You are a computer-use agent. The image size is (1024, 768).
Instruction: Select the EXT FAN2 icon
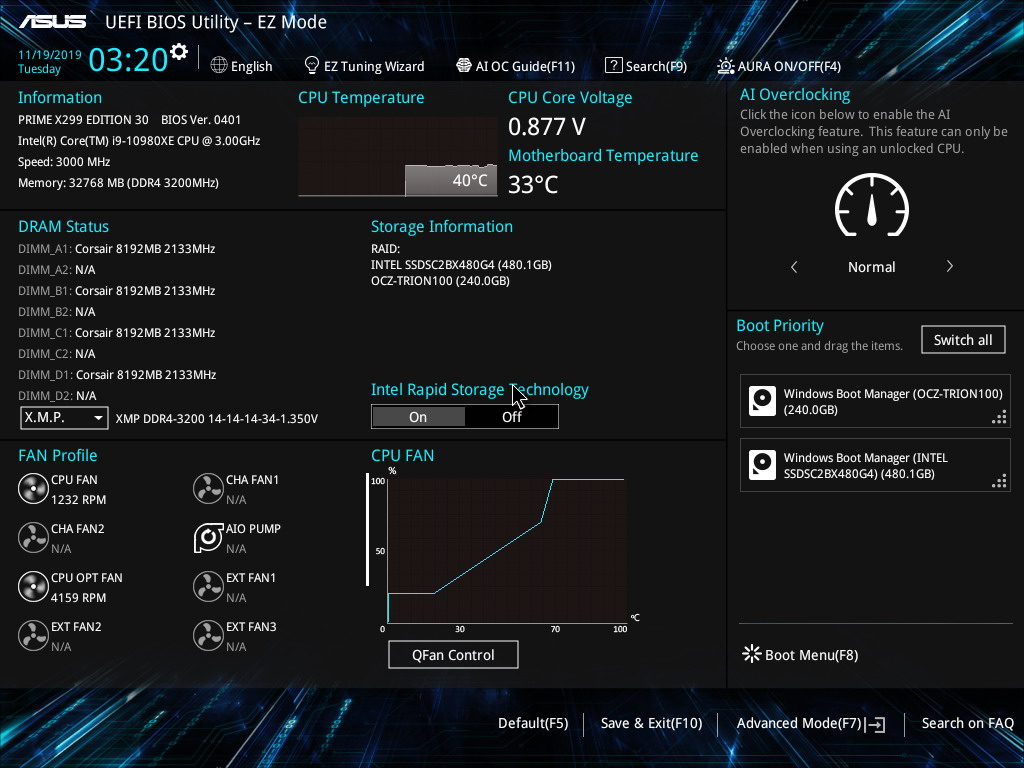33,635
